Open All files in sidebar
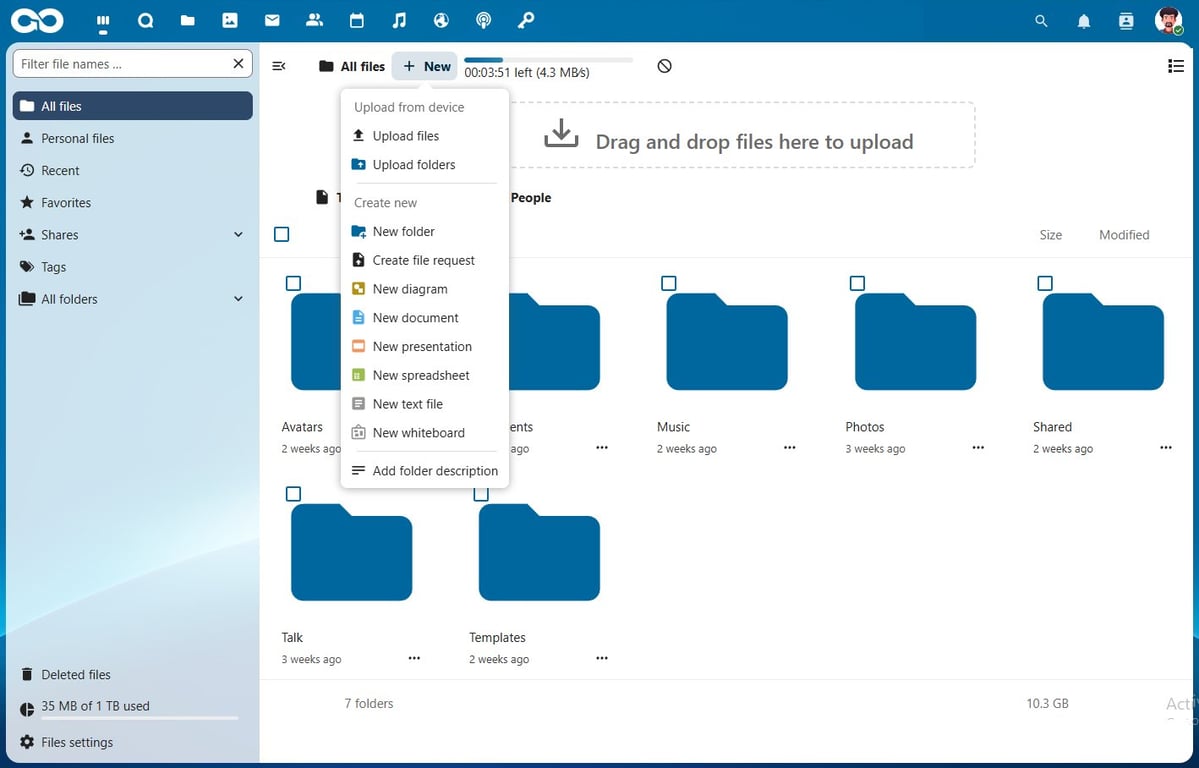Screen dimensions: 1199x768 (132, 106)
